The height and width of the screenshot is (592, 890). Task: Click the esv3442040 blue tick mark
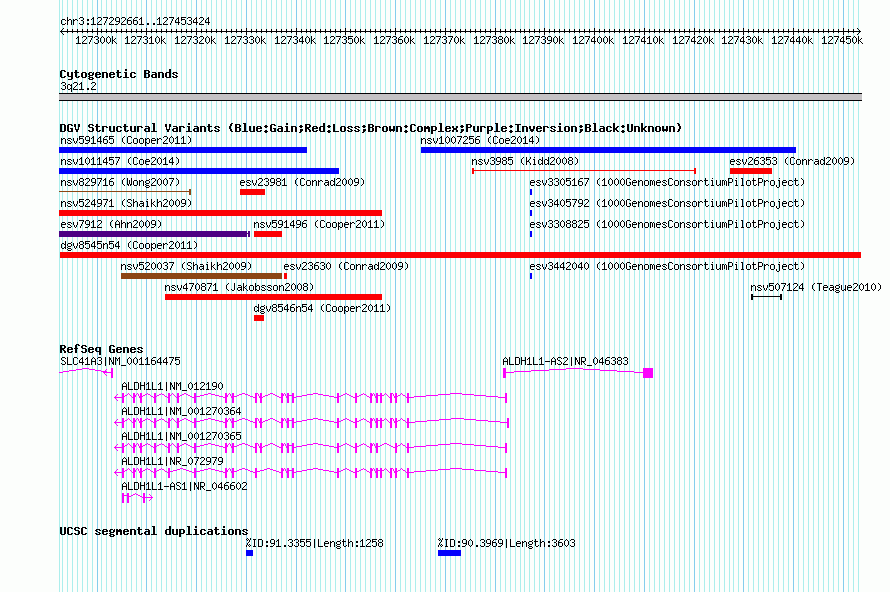[x=531, y=276]
